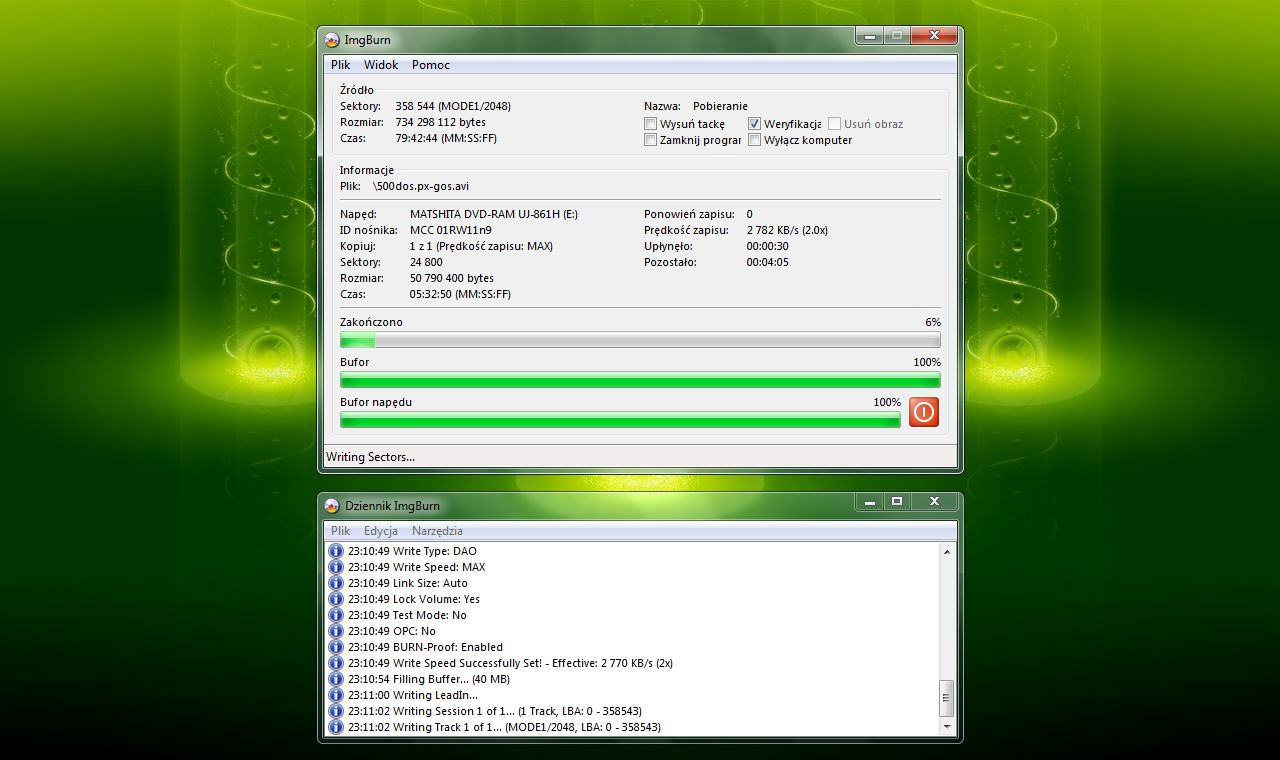Click the remaining time 00:04:05
Image resolution: width=1280 pixels, height=760 pixels.
(767, 262)
